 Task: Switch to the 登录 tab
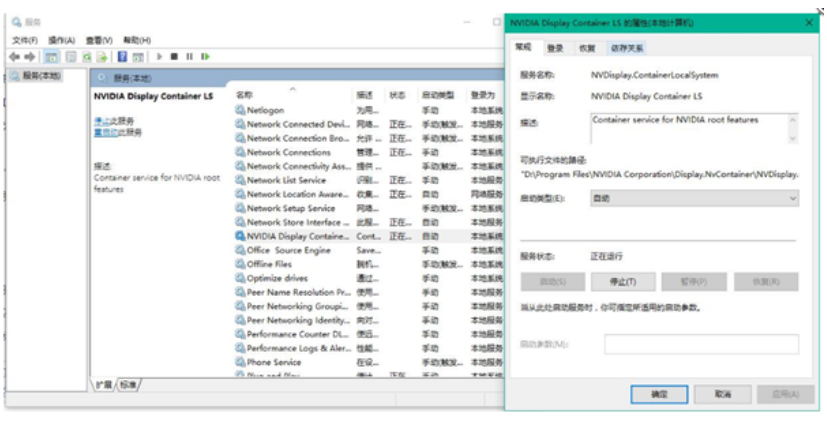pos(555,48)
